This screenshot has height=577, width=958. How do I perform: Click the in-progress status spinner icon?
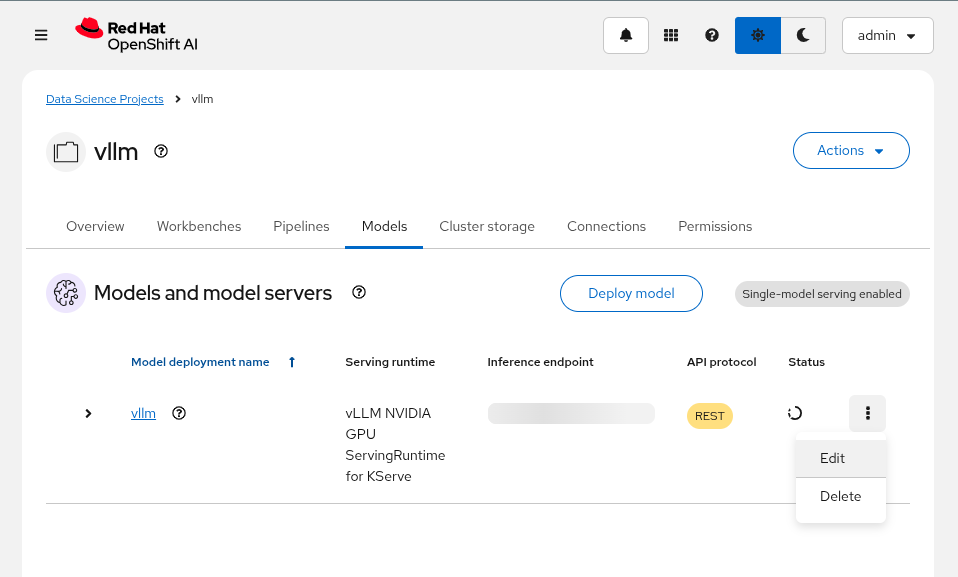pyautogui.click(x=795, y=413)
